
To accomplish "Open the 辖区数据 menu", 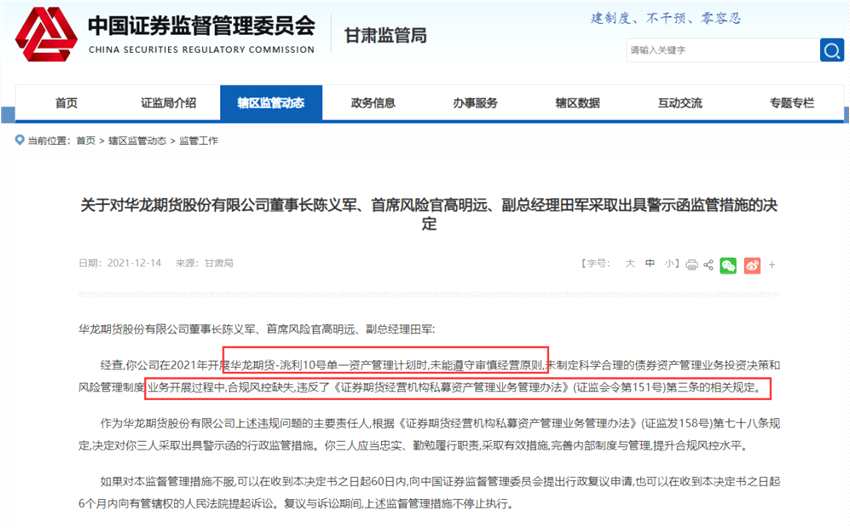I will (x=578, y=102).
